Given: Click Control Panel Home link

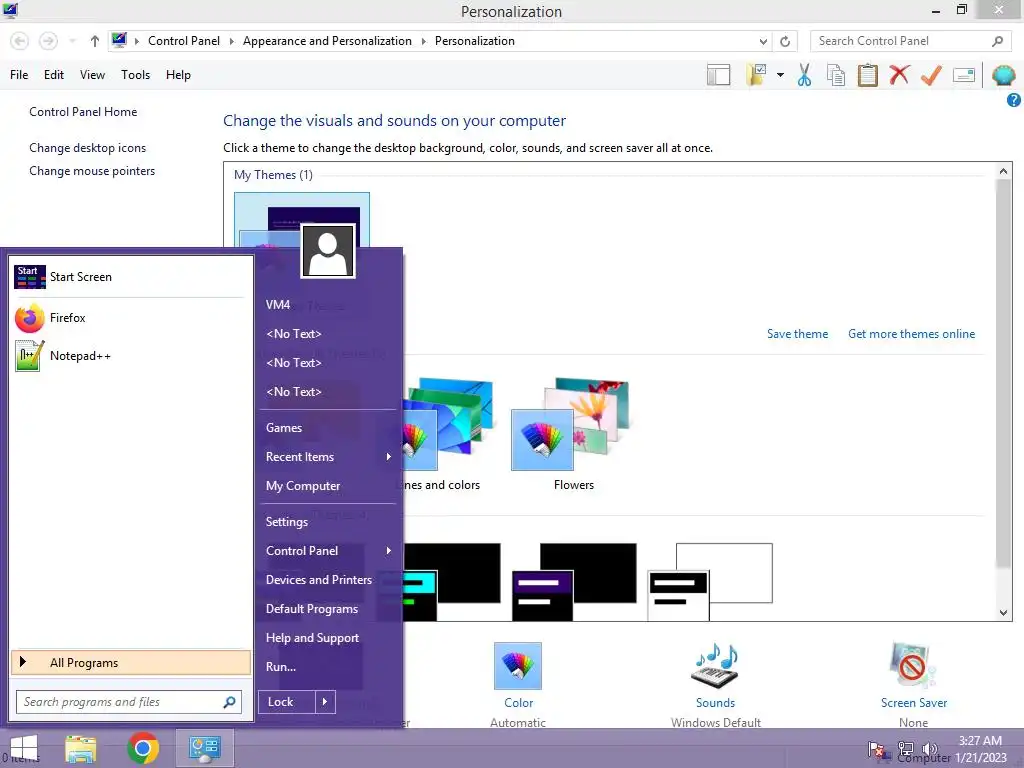Looking at the screenshot, I should click(x=83, y=112).
